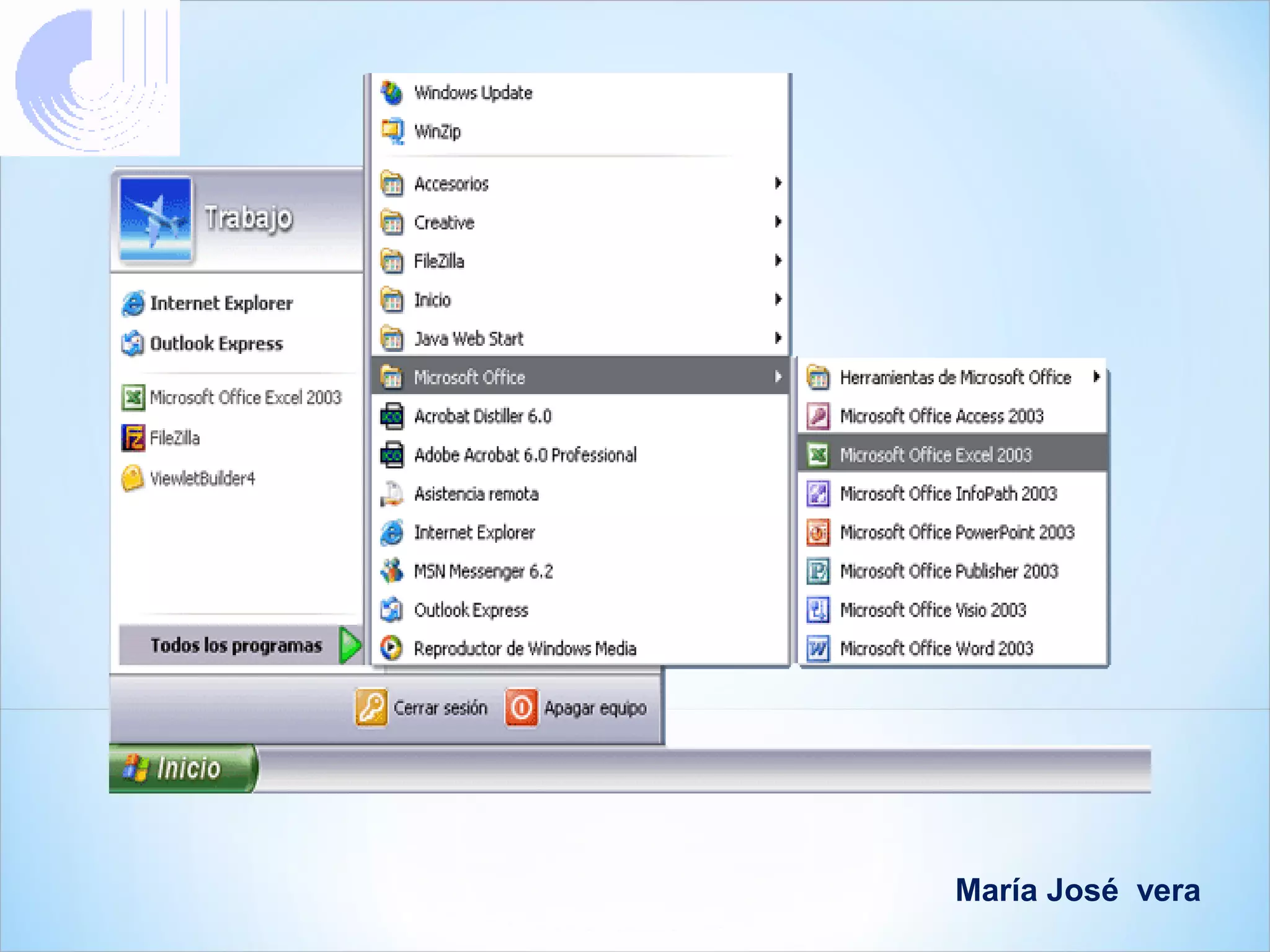Click the Windows Update icon
This screenshot has height=952, width=1270.
click(392, 93)
